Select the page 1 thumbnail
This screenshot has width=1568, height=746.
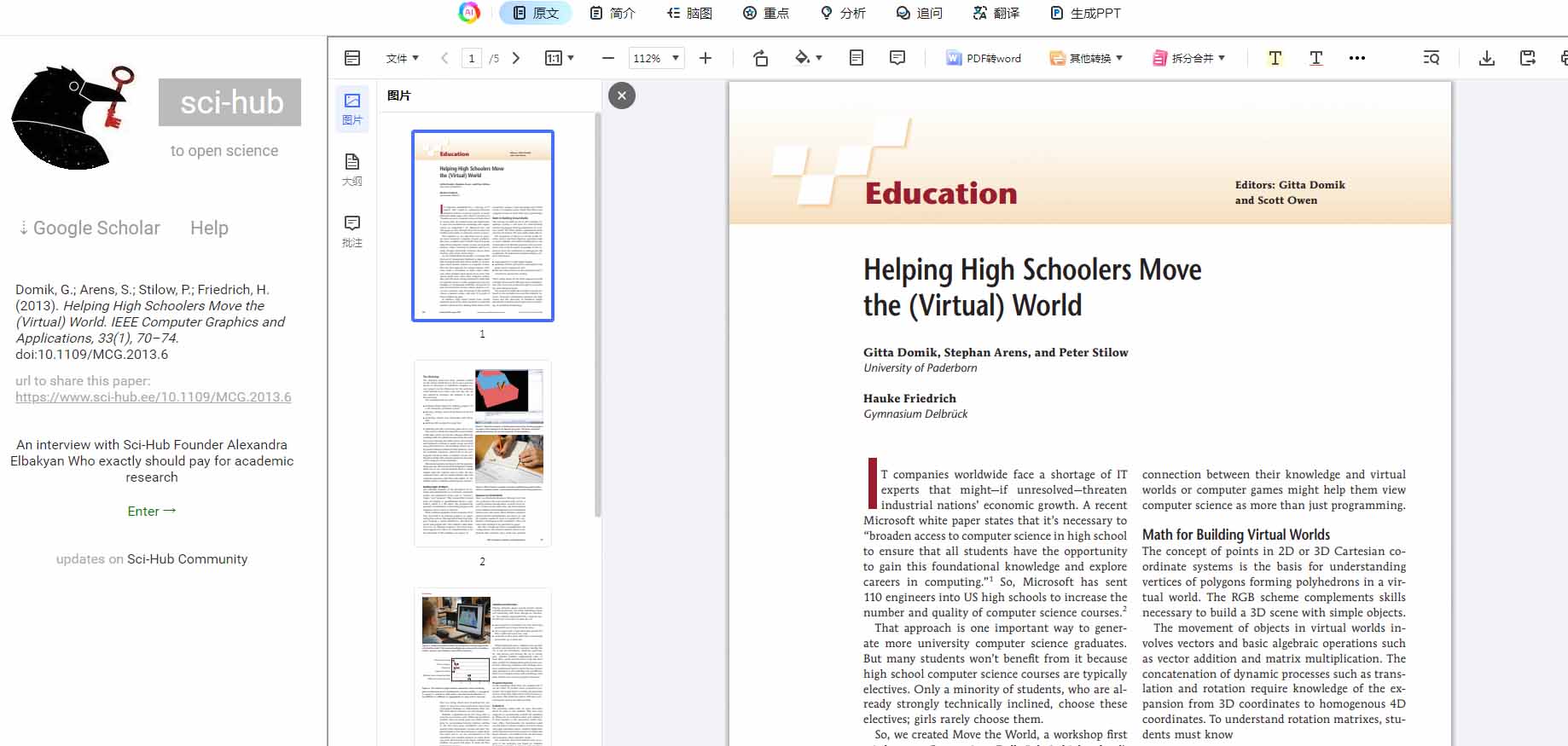tap(483, 226)
